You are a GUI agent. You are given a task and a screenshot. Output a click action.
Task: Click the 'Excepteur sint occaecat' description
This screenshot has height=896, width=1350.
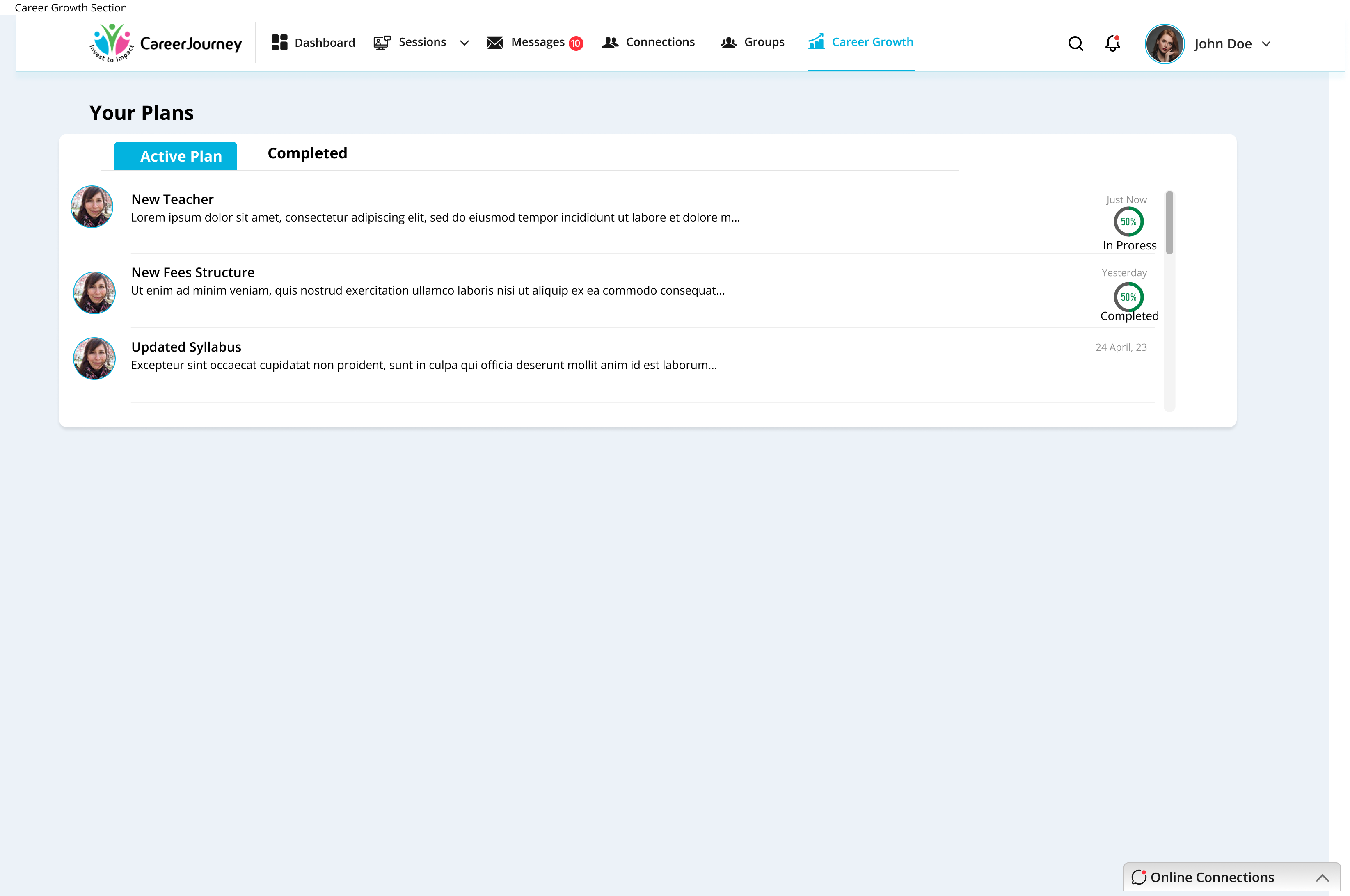click(x=423, y=365)
